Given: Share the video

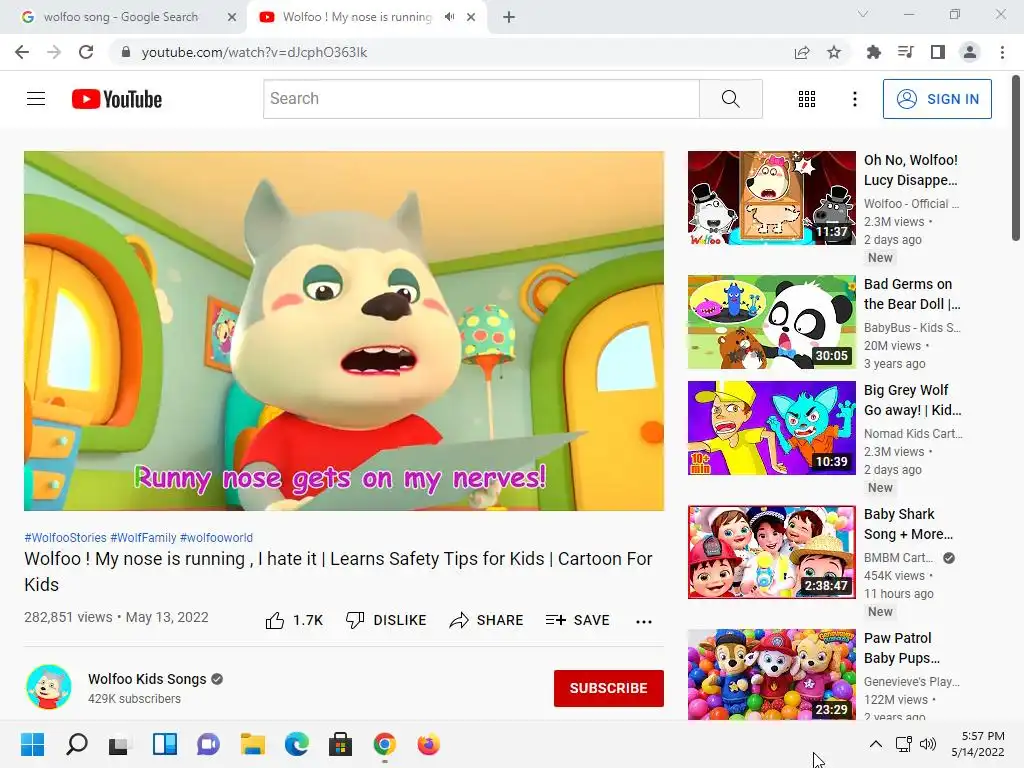Looking at the screenshot, I should (x=487, y=620).
